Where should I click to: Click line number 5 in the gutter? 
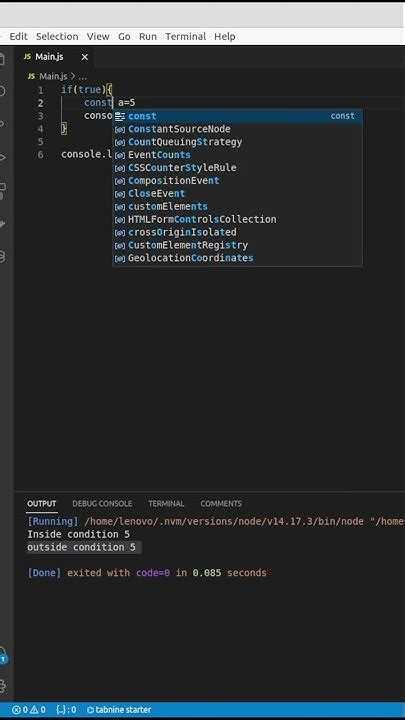[x=41, y=141]
